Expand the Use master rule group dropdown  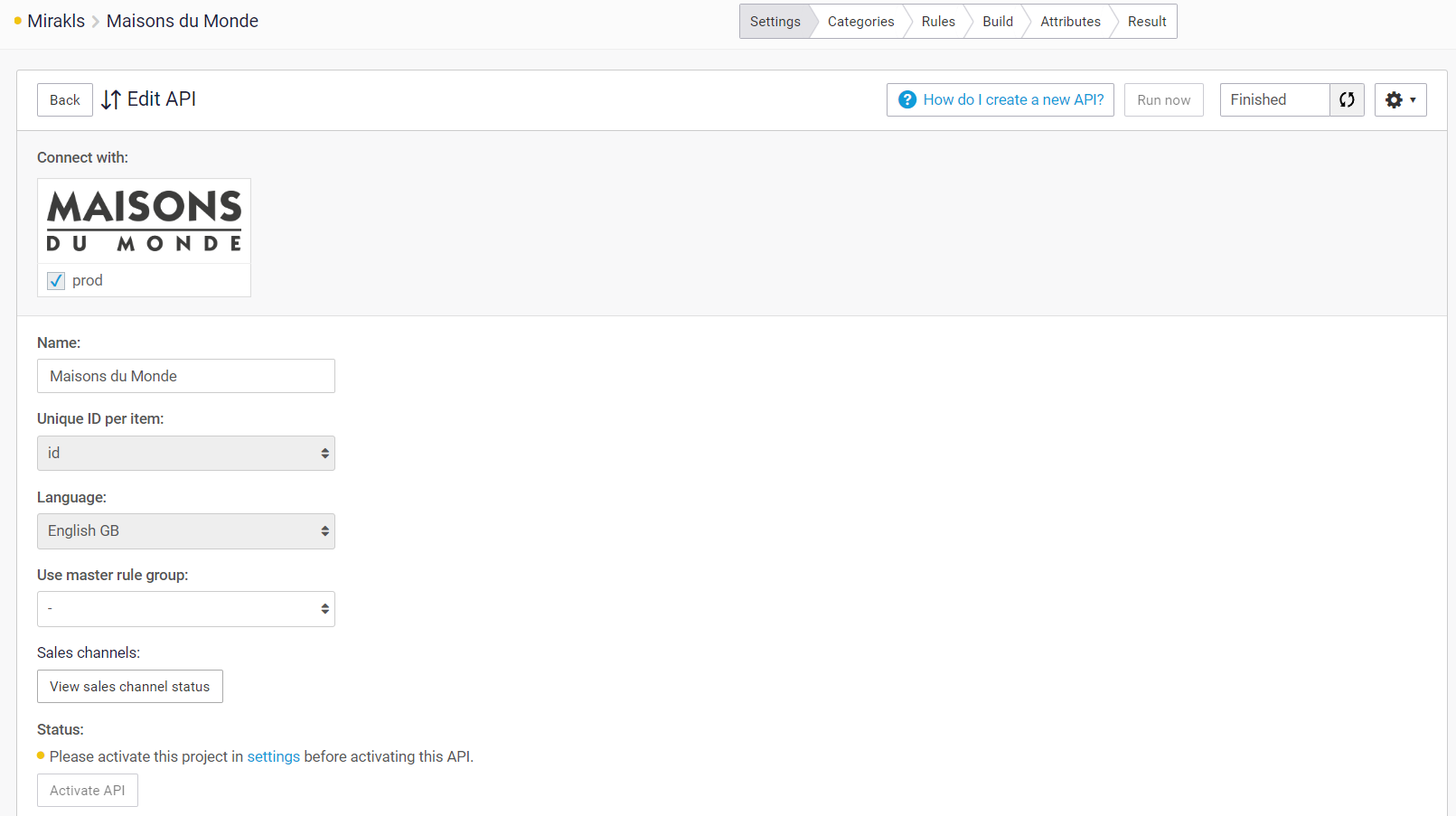click(x=186, y=609)
